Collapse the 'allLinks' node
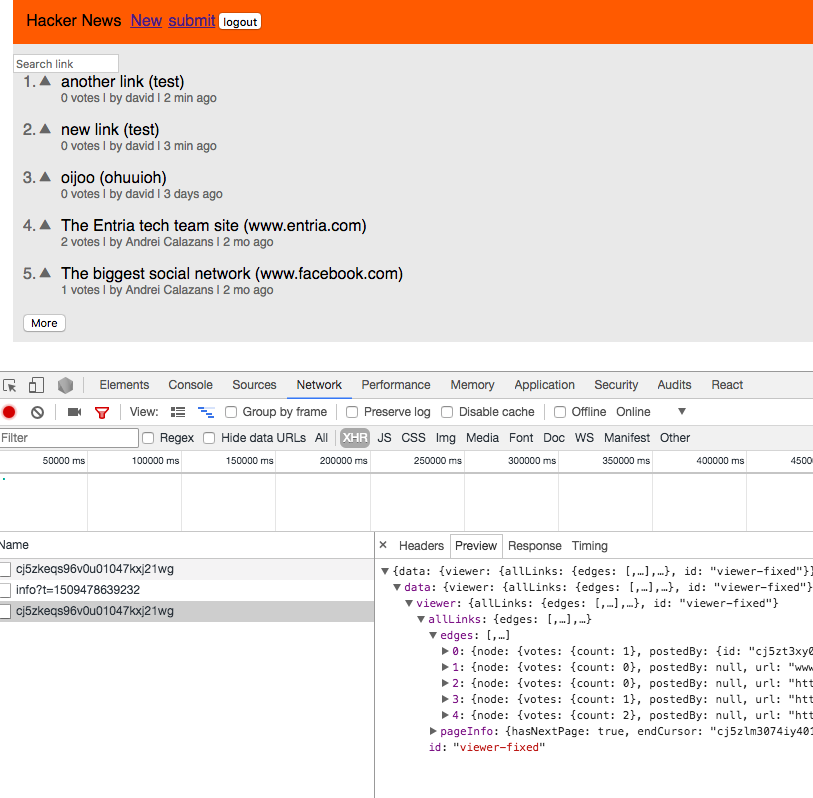813x798 pixels. tap(421, 620)
